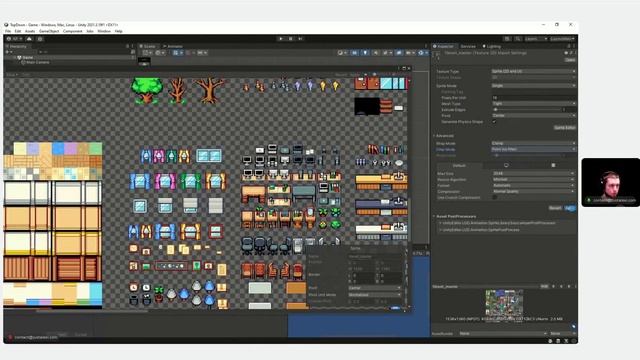640x360 pixels.
Task: Click the Pixels Per Unit field
Action: click(x=533, y=98)
